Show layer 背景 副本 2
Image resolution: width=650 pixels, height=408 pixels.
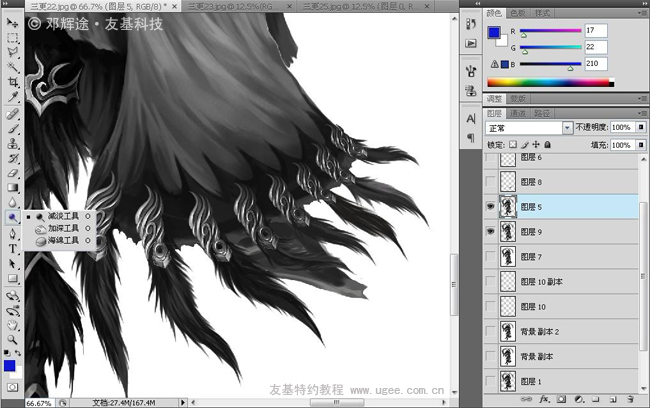click(490, 331)
